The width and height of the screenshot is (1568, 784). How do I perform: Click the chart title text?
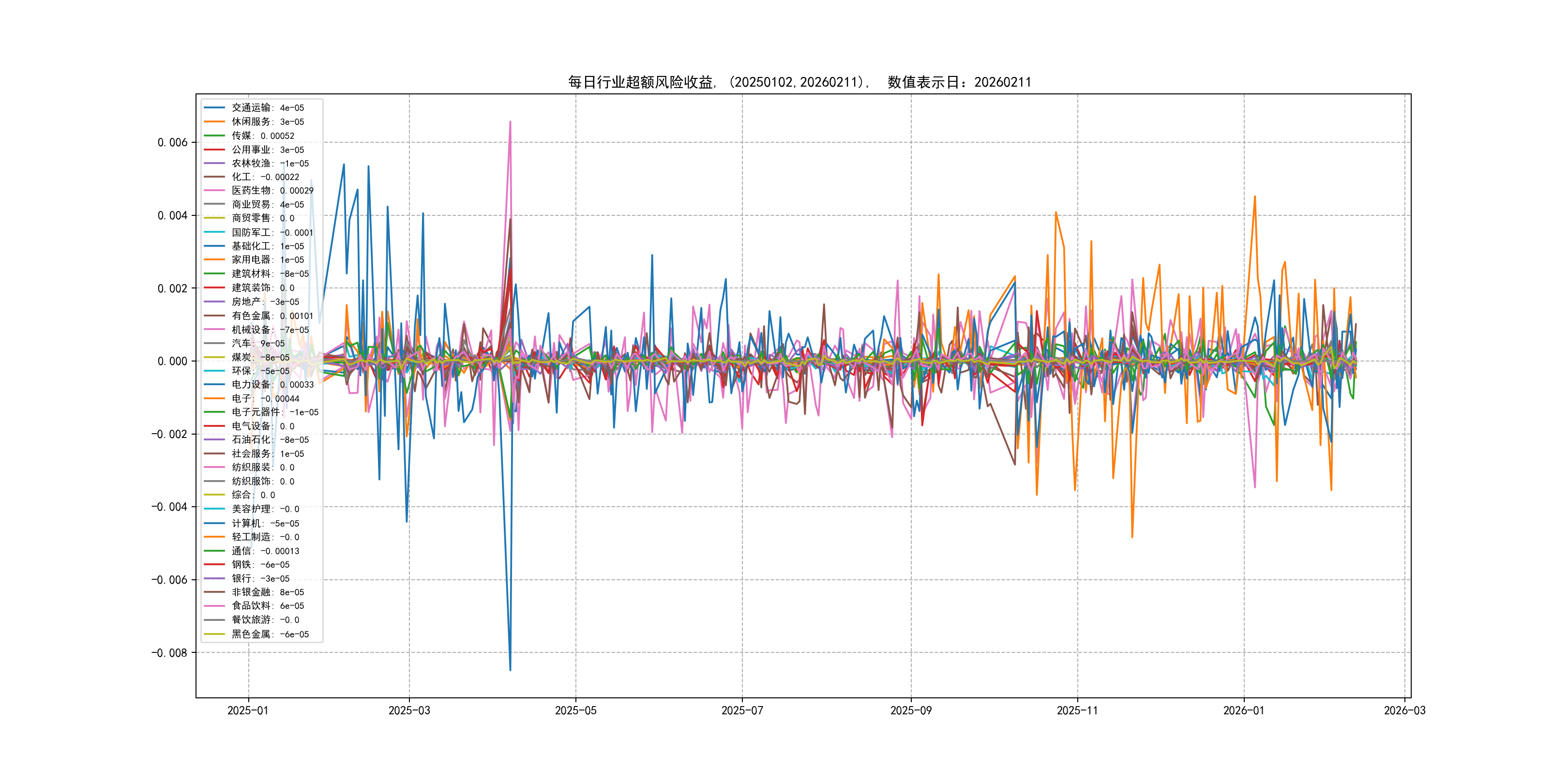click(799, 82)
